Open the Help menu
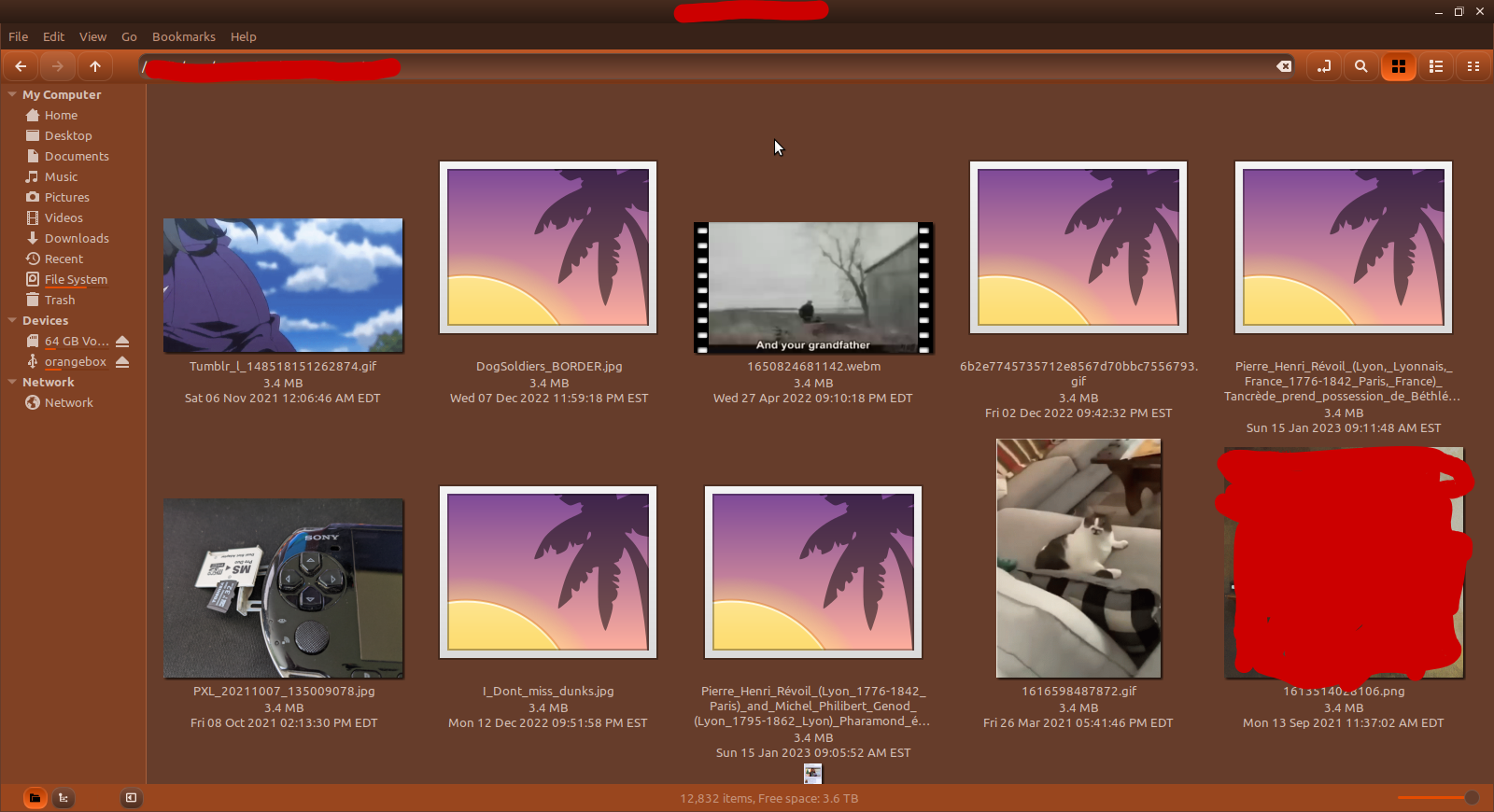This screenshot has width=1494, height=812. pos(244,37)
